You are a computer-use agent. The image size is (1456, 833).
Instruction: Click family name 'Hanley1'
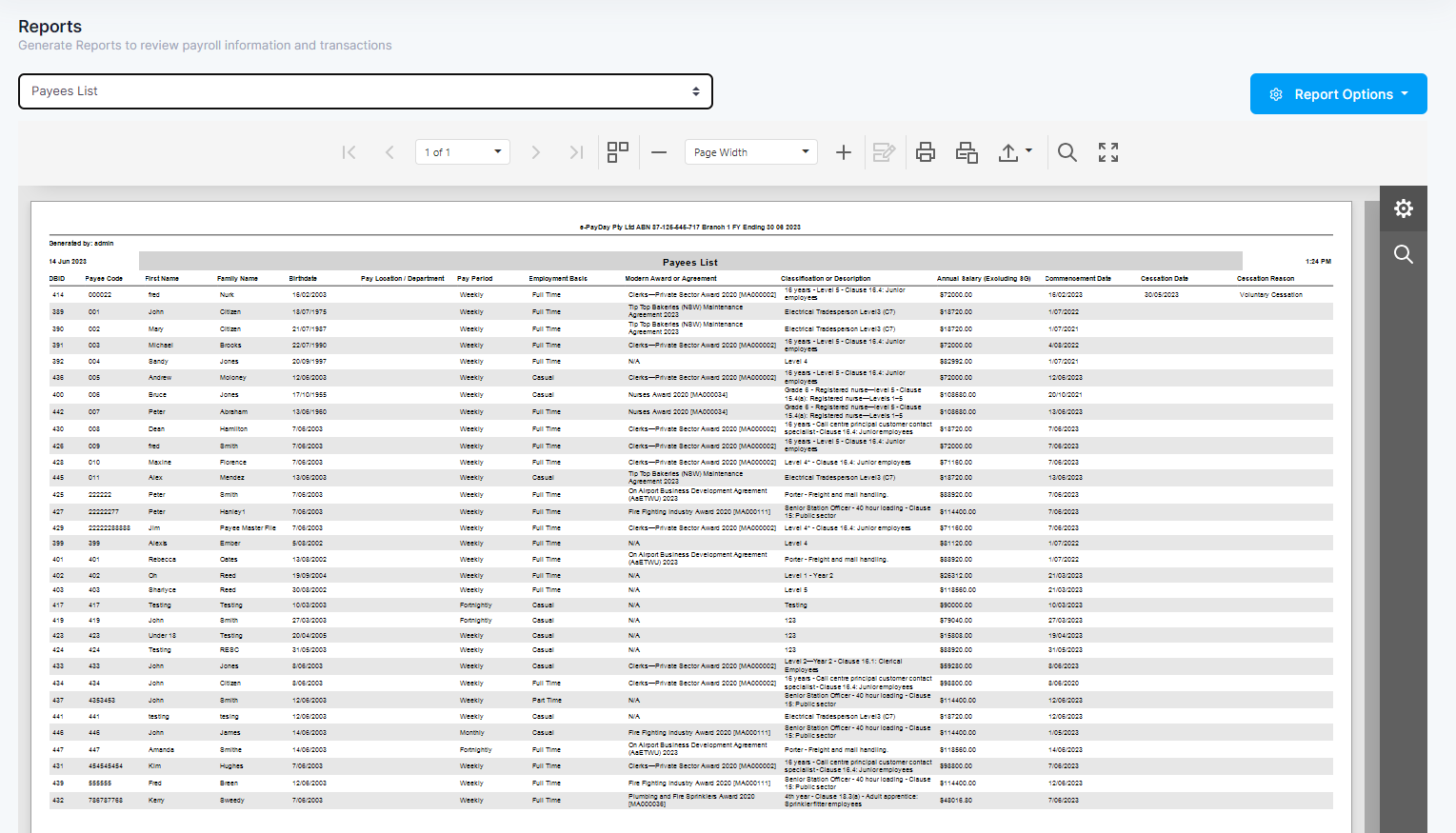click(x=232, y=512)
